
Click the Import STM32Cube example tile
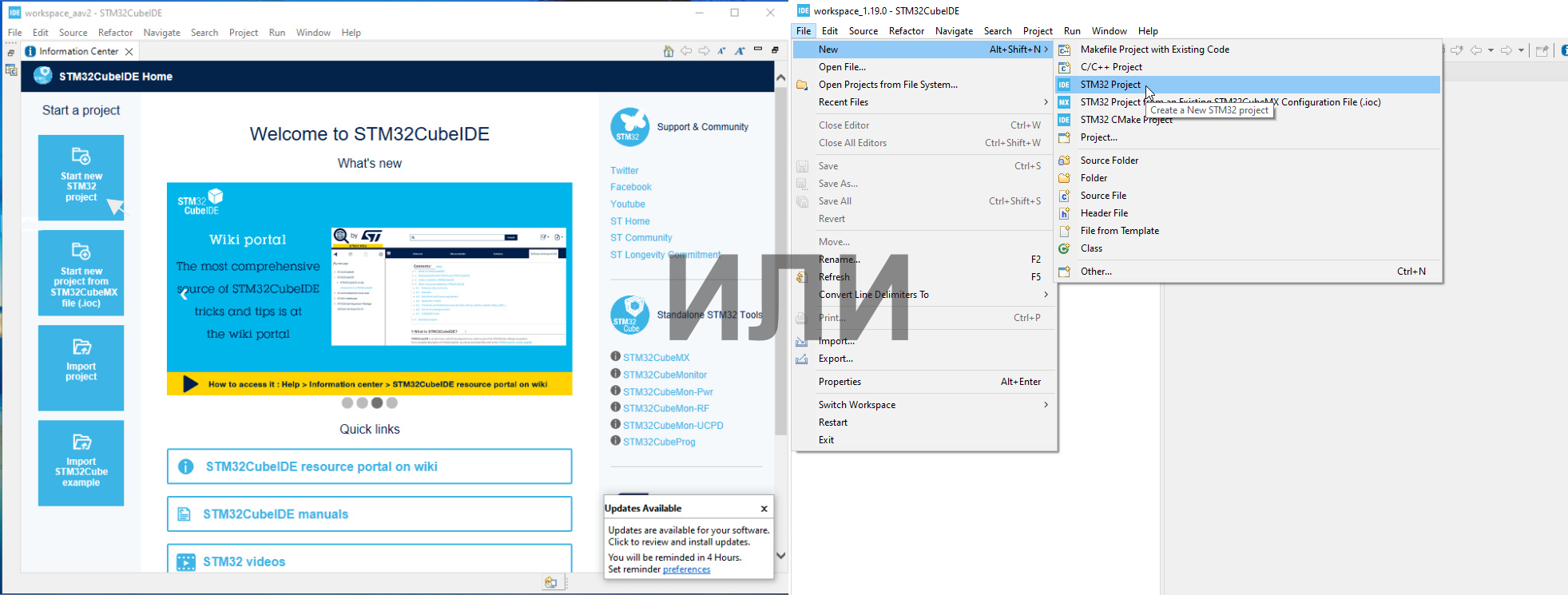tap(81, 463)
